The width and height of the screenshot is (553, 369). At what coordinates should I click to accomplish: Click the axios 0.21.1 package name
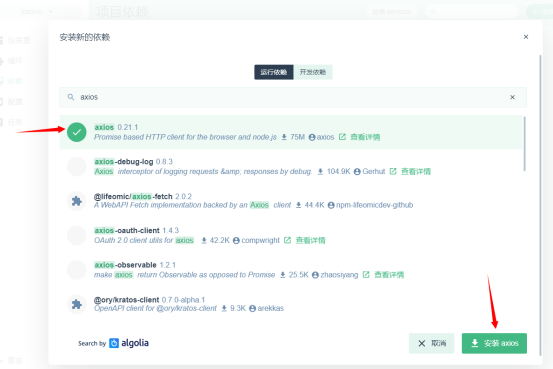coord(104,127)
